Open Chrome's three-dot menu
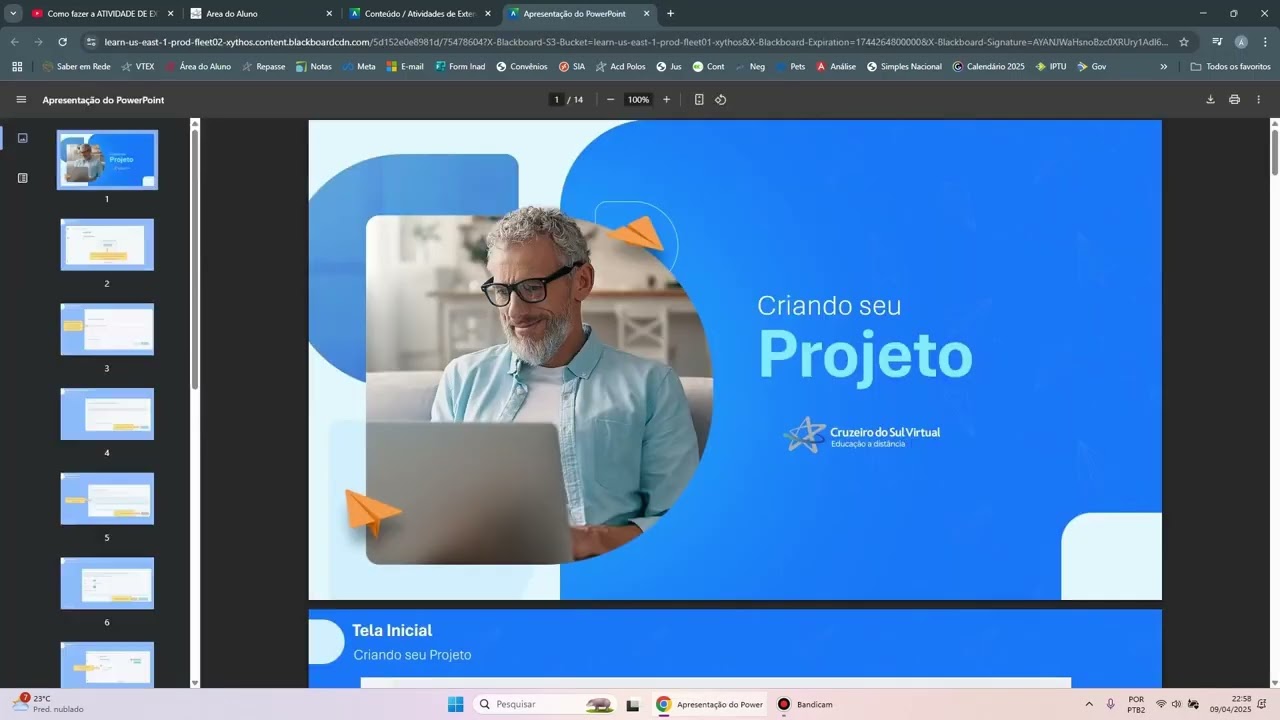 tap(1265, 42)
